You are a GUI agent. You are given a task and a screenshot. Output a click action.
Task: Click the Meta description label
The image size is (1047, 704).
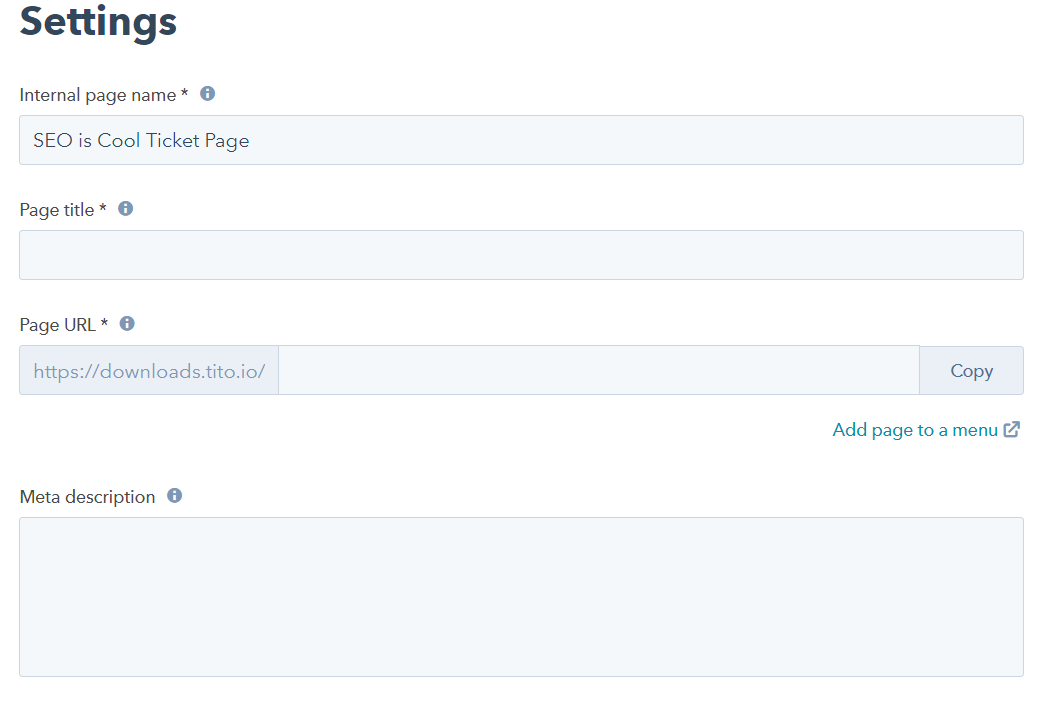[87, 497]
